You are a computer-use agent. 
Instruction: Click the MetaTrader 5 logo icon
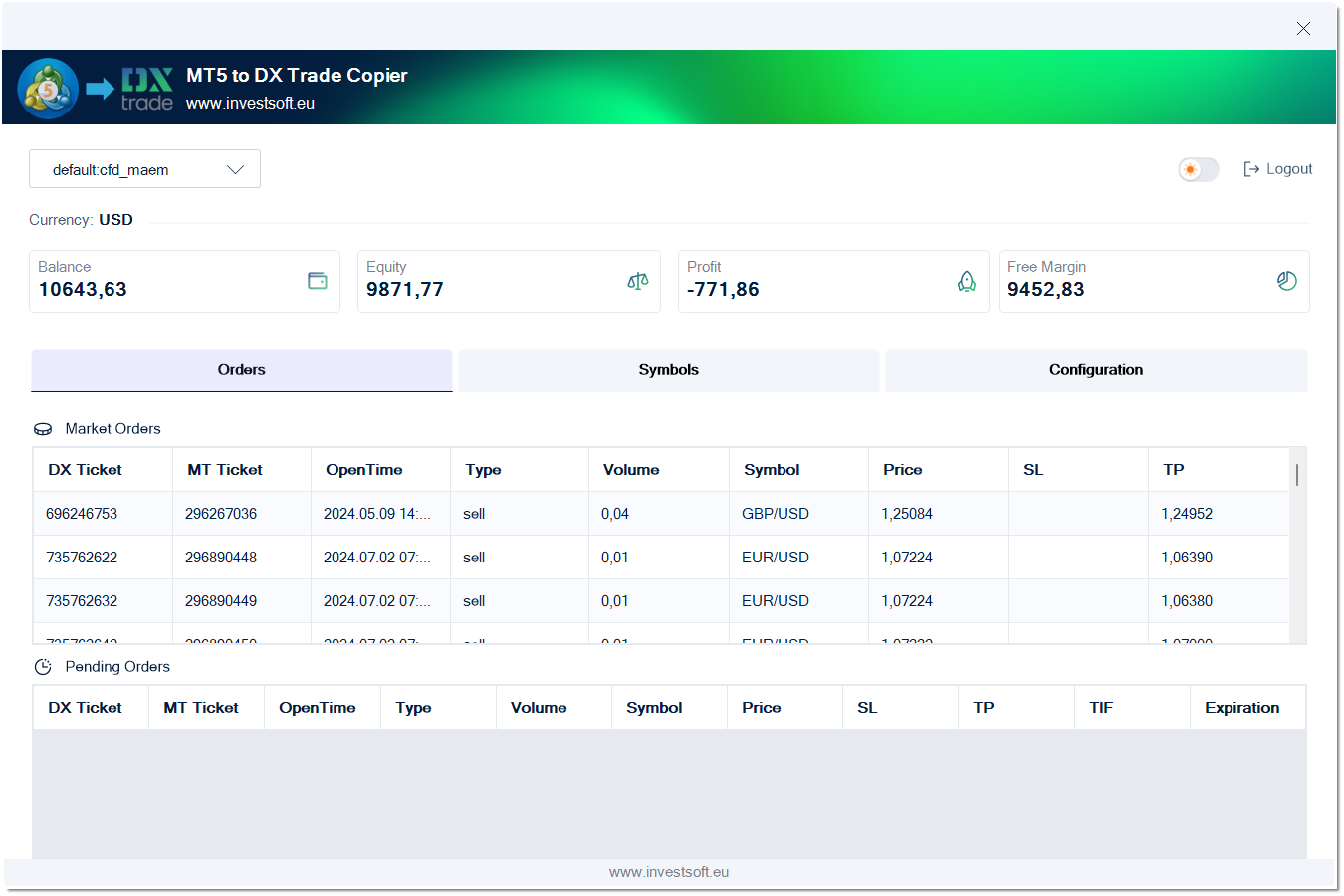tap(48, 89)
